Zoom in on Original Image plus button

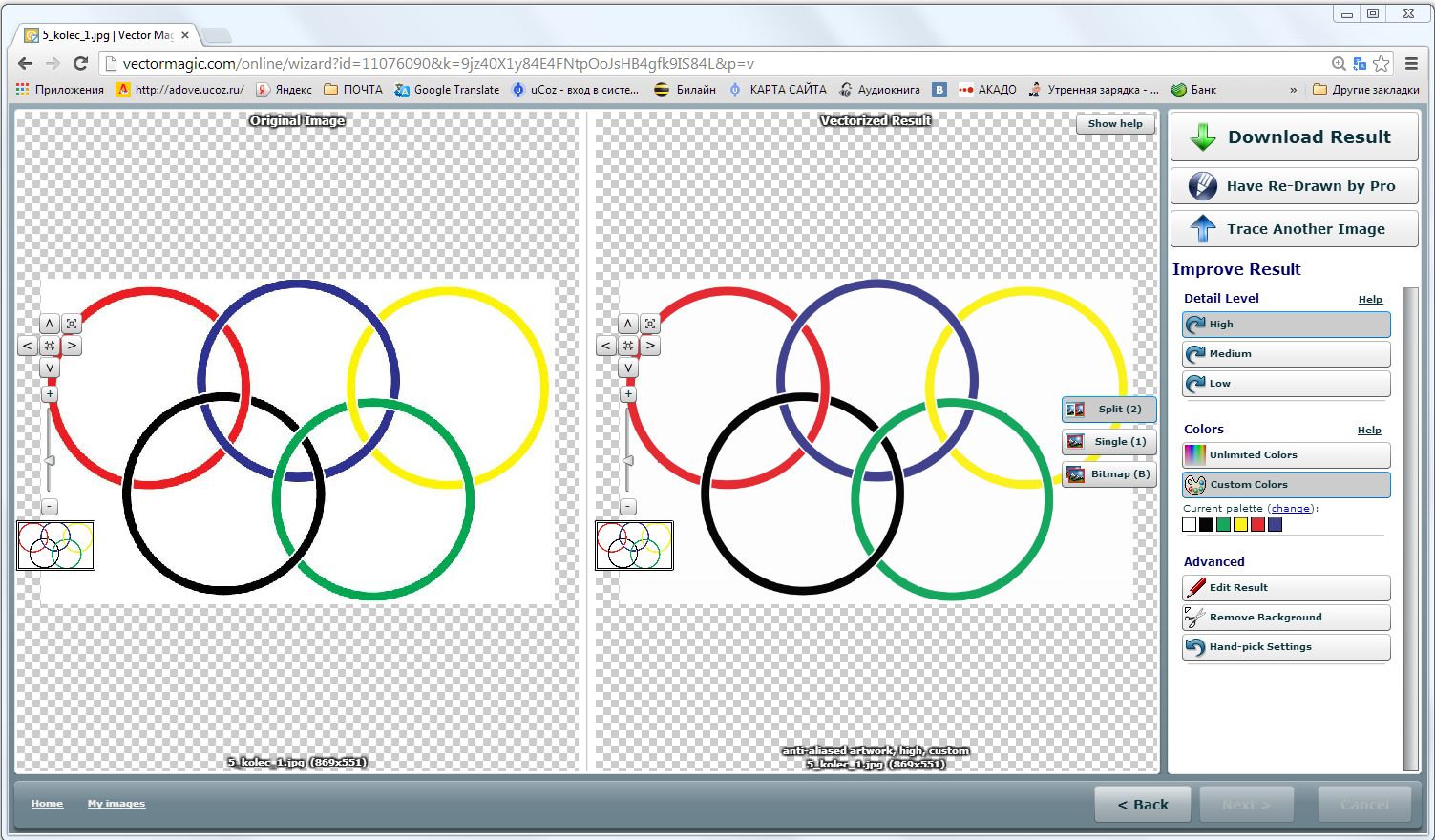[x=50, y=393]
